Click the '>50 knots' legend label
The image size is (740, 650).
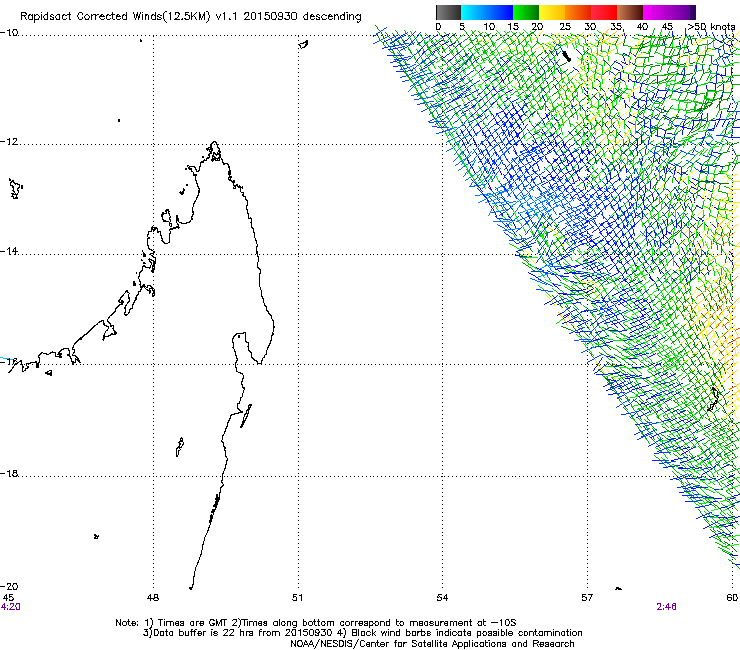click(x=711, y=27)
